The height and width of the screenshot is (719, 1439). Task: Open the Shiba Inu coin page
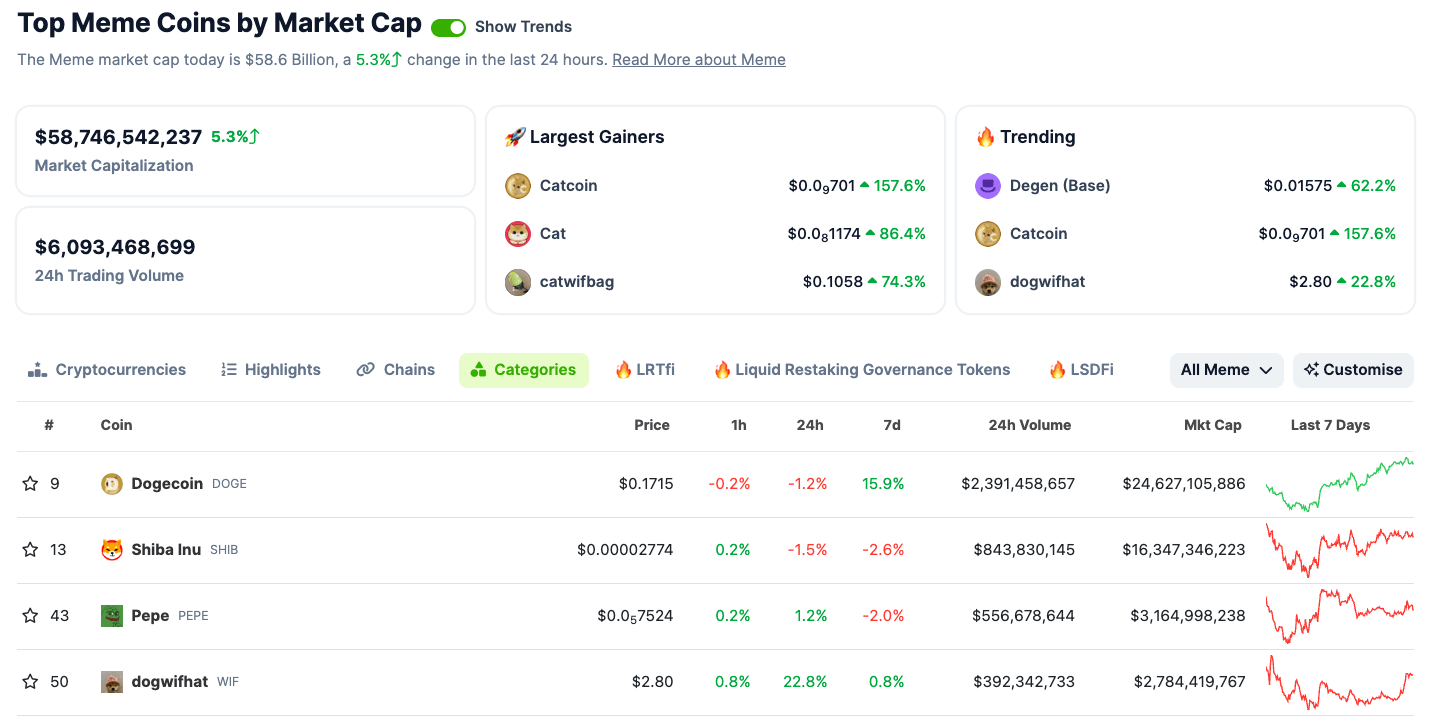pyautogui.click(x=166, y=550)
